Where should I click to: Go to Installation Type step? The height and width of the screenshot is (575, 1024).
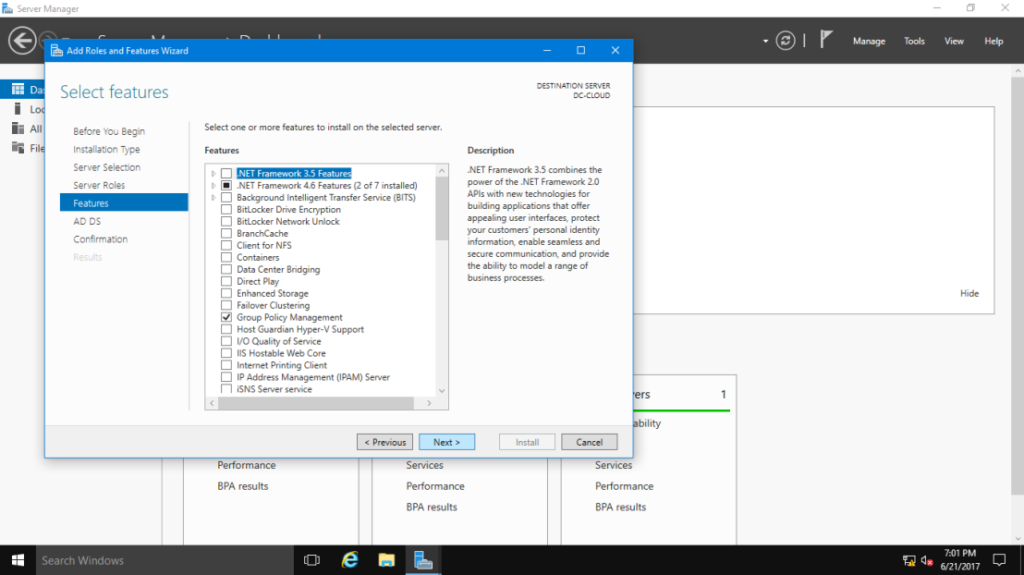point(106,150)
